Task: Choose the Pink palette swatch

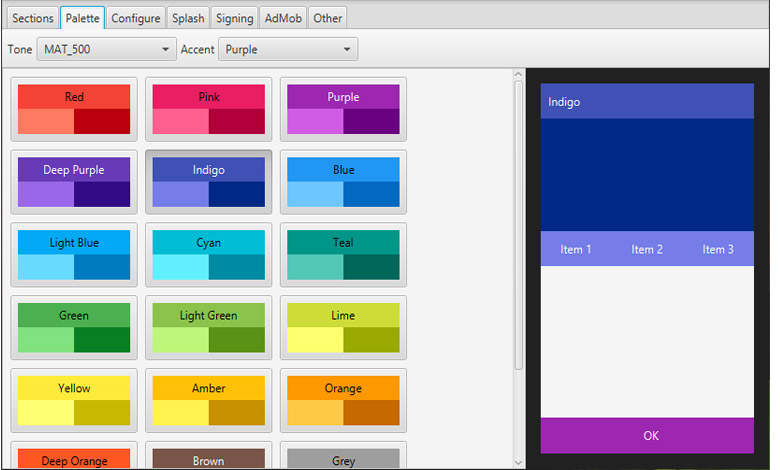Action: [x=208, y=109]
